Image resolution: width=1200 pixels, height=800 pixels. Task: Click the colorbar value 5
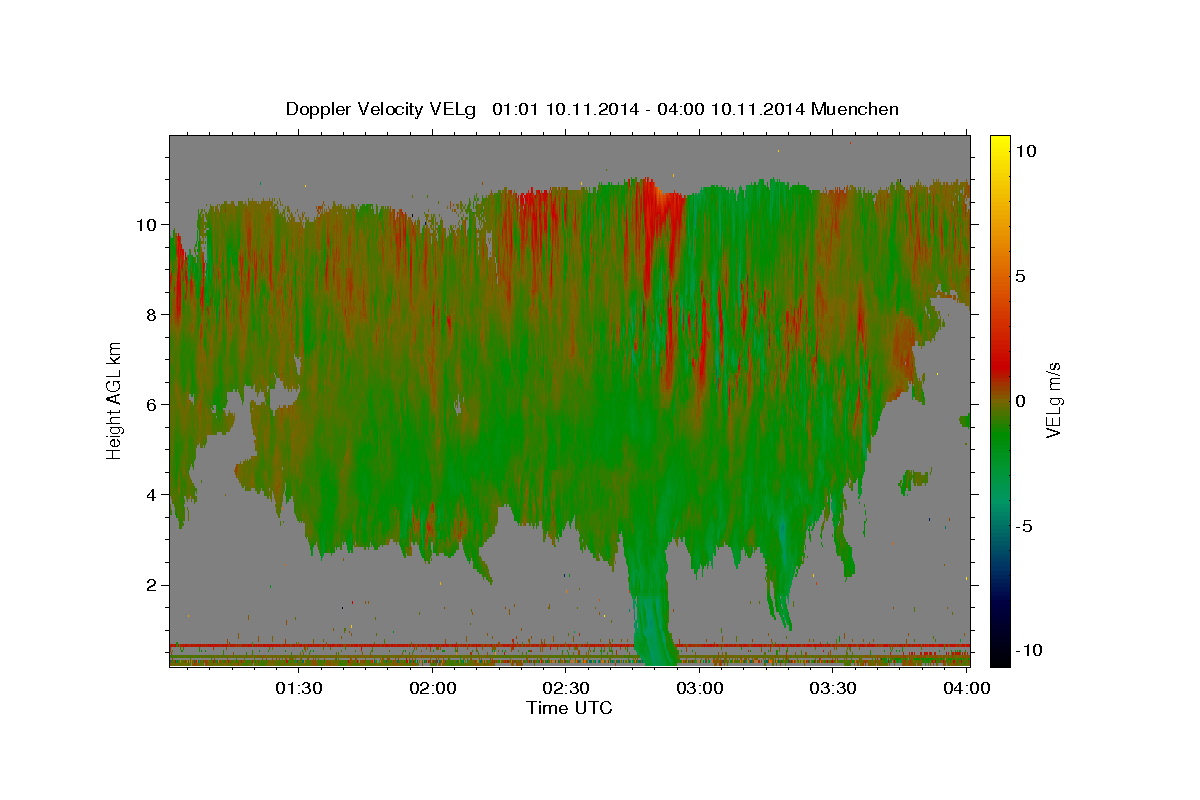[x=1022, y=275]
